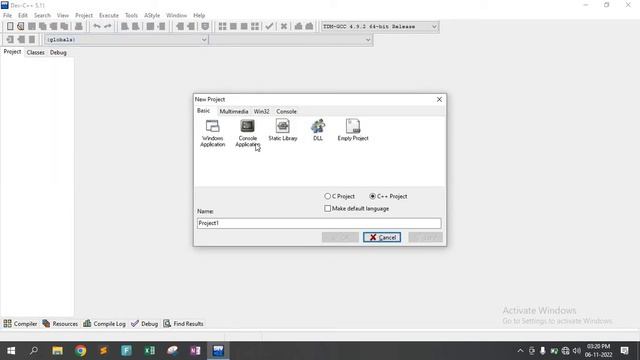The width and height of the screenshot is (640, 360).
Task: Open the Search menu
Action: tap(42, 15)
